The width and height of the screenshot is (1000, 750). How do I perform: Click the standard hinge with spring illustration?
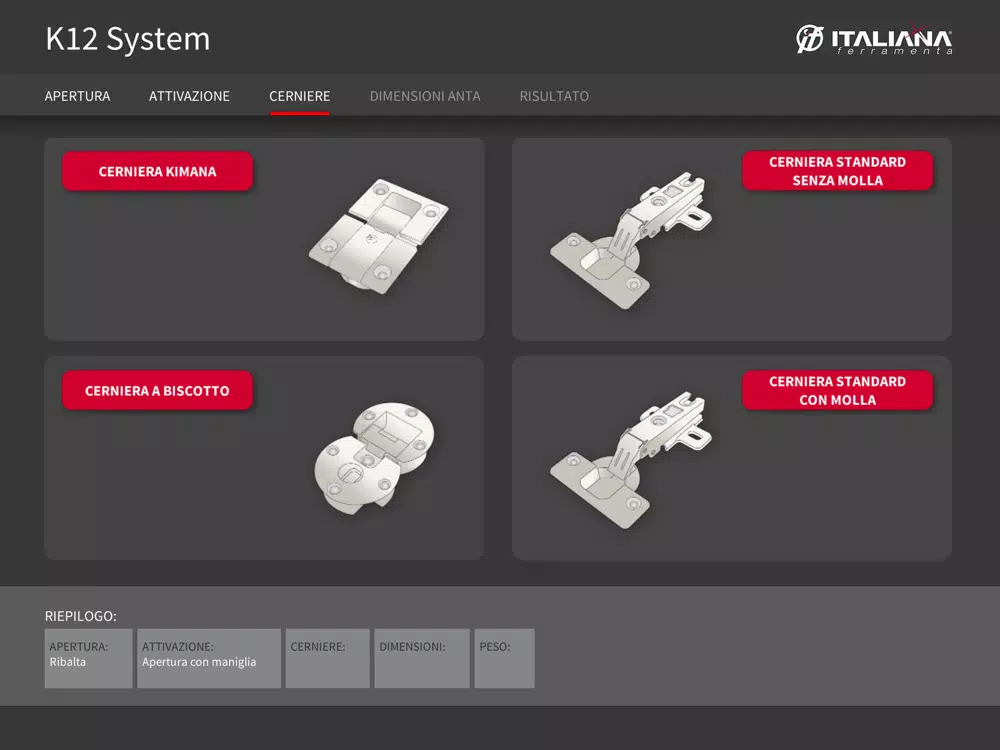[x=631, y=460]
